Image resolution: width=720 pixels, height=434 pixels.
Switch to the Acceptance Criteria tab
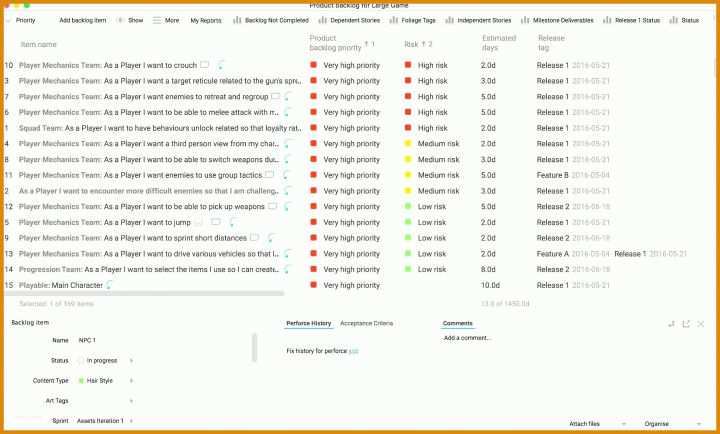click(x=366, y=323)
